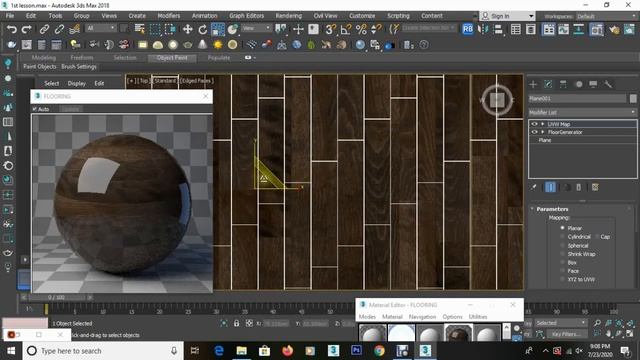The width and height of the screenshot is (640, 360).
Task: Open the Utilities wrench icon
Action: (608, 84)
